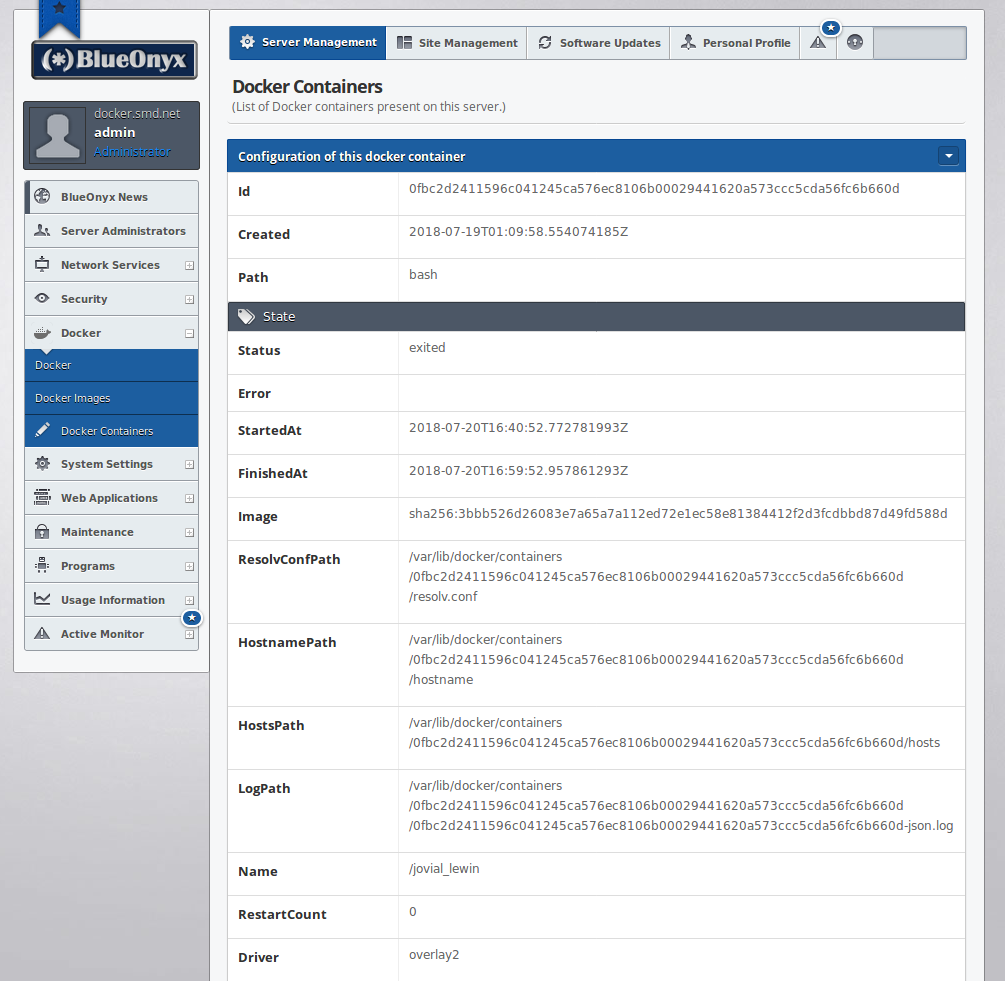
Task: Expand the Active Monitor menu
Action: (x=189, y=634)
